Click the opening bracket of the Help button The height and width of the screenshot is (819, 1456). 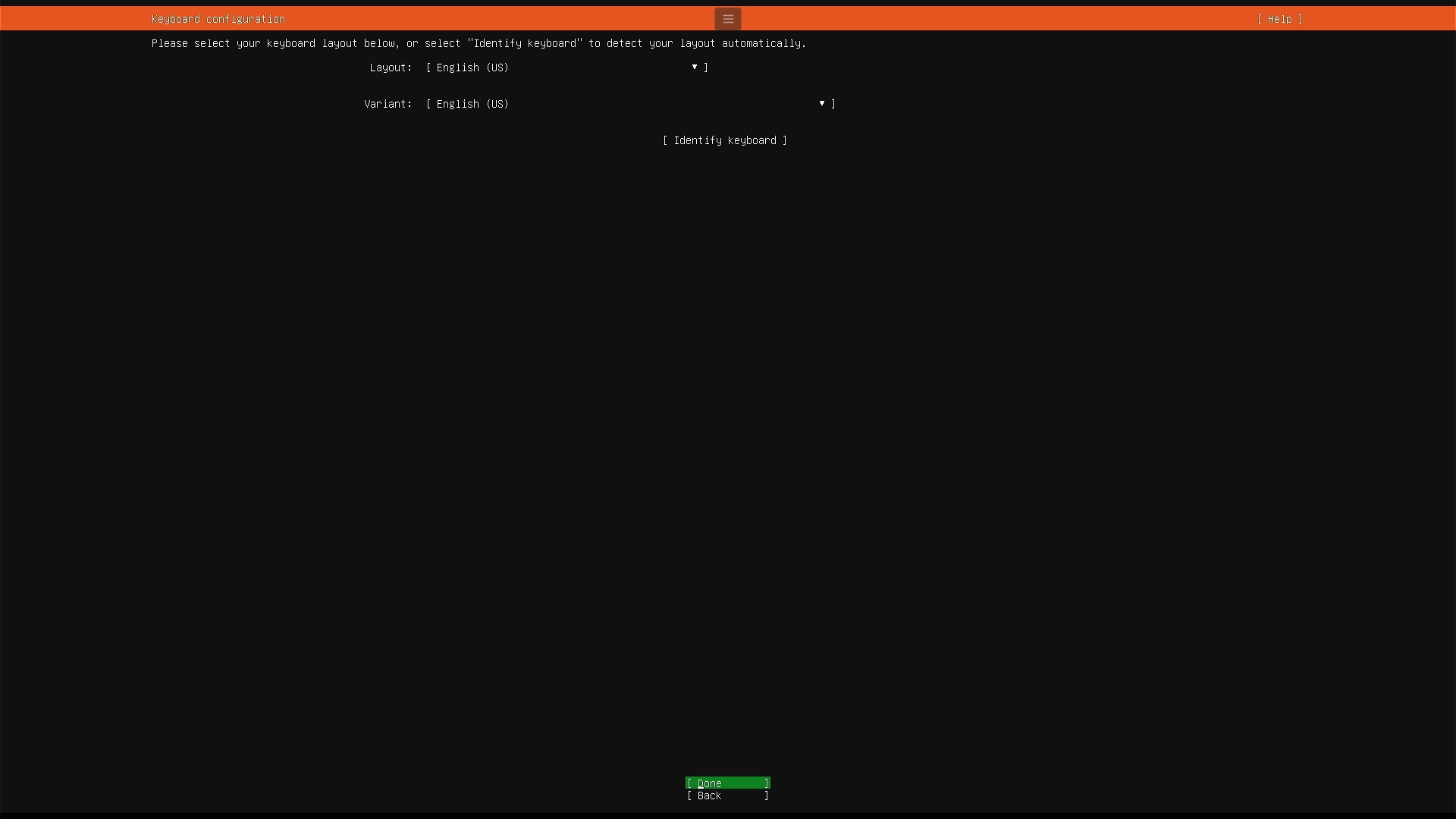point(1260,19)
